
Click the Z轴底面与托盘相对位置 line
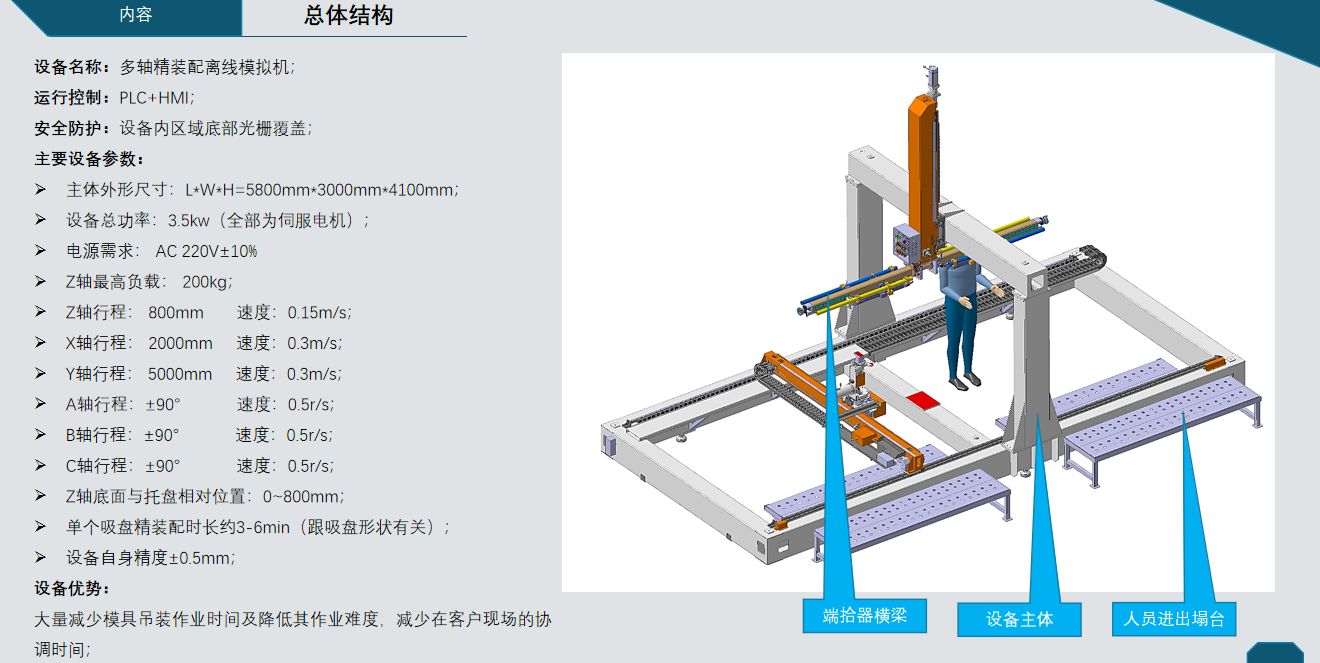tap(206, 496)
